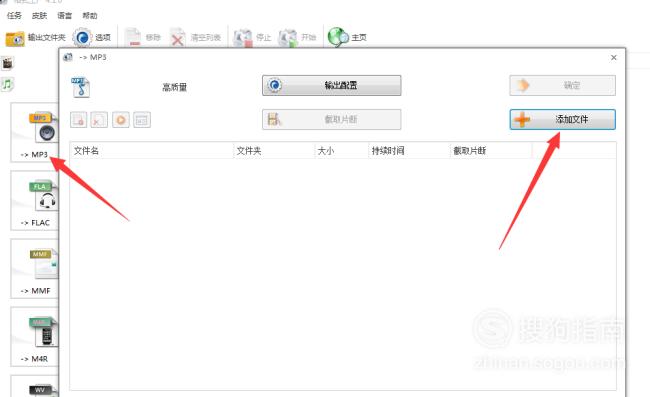Select the audio category music note icon
This screenshot has width=650, height=397.
(7, 85)
